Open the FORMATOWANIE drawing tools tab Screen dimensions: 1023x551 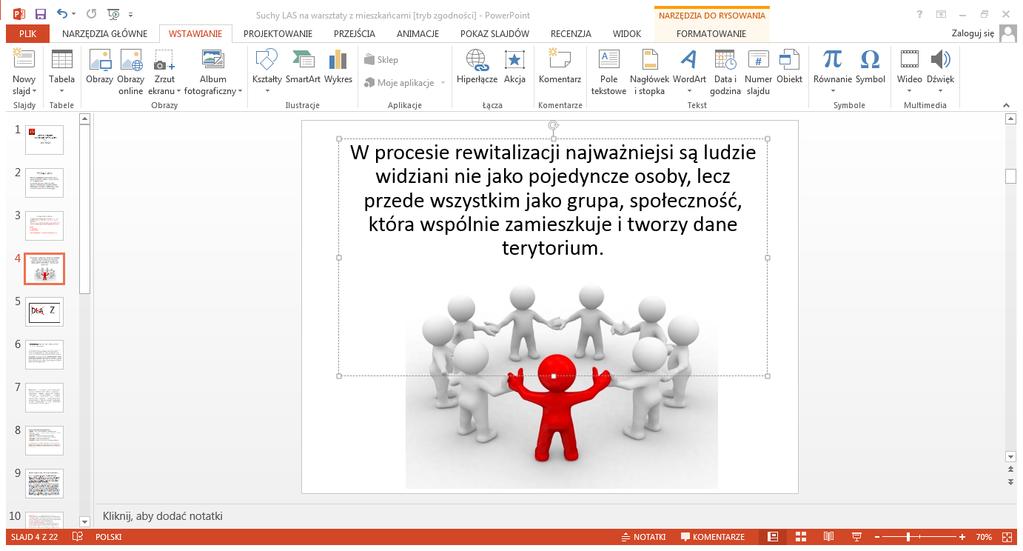click(711, 33)
